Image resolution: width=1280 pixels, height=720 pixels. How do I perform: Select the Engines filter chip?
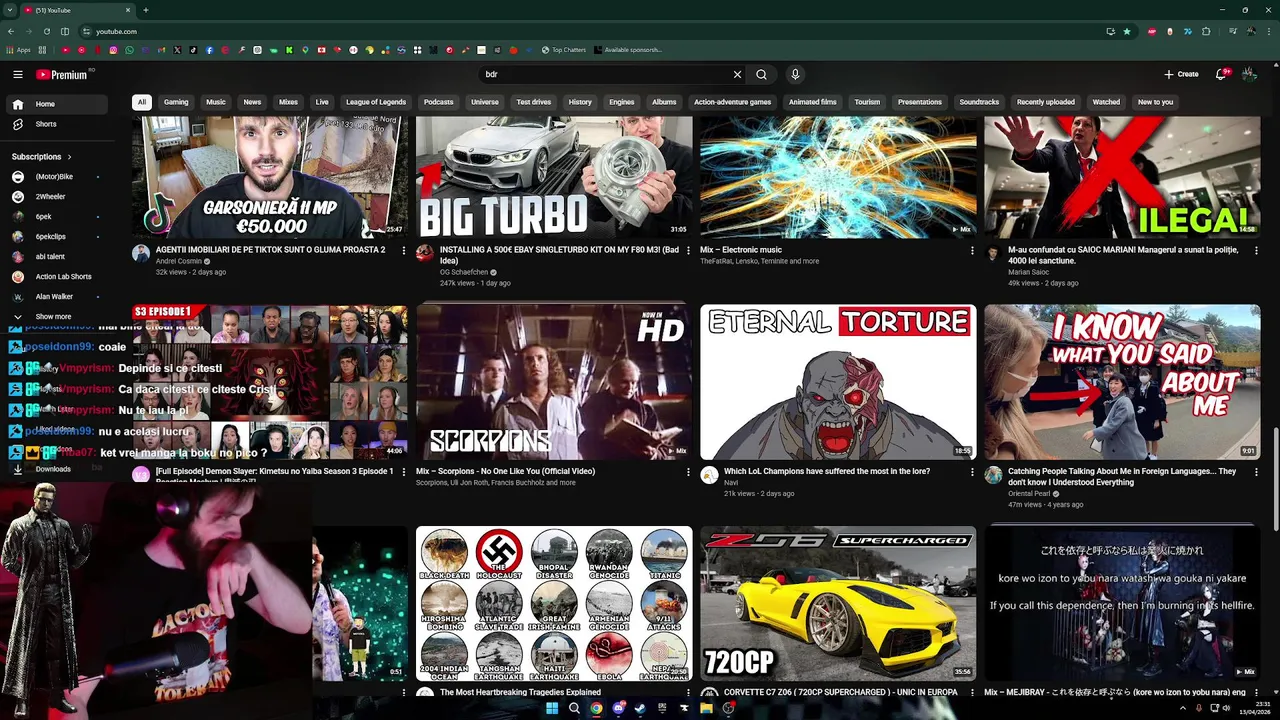pos(622,102)
